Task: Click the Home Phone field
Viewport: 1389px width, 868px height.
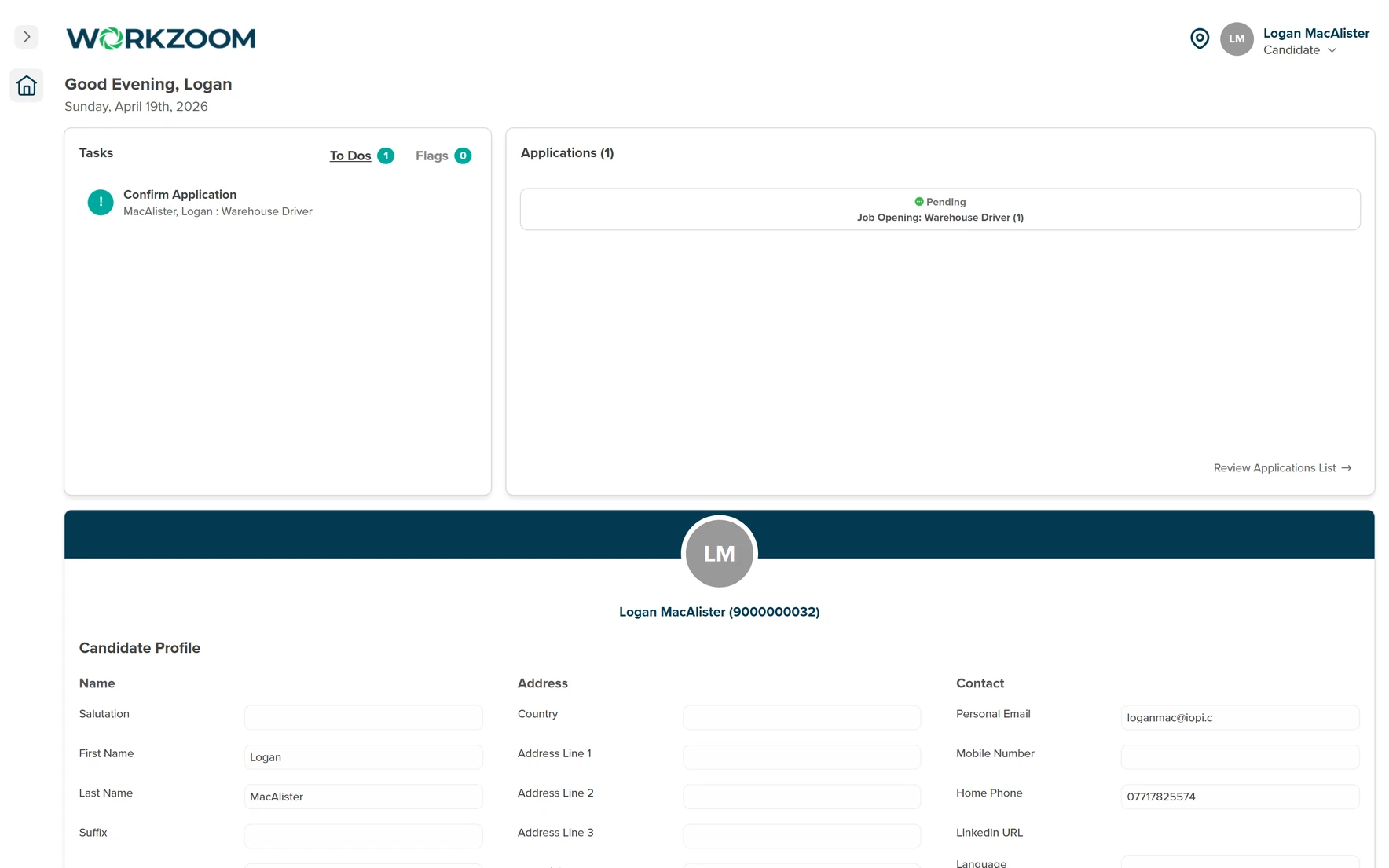Action: (1240, 797)
